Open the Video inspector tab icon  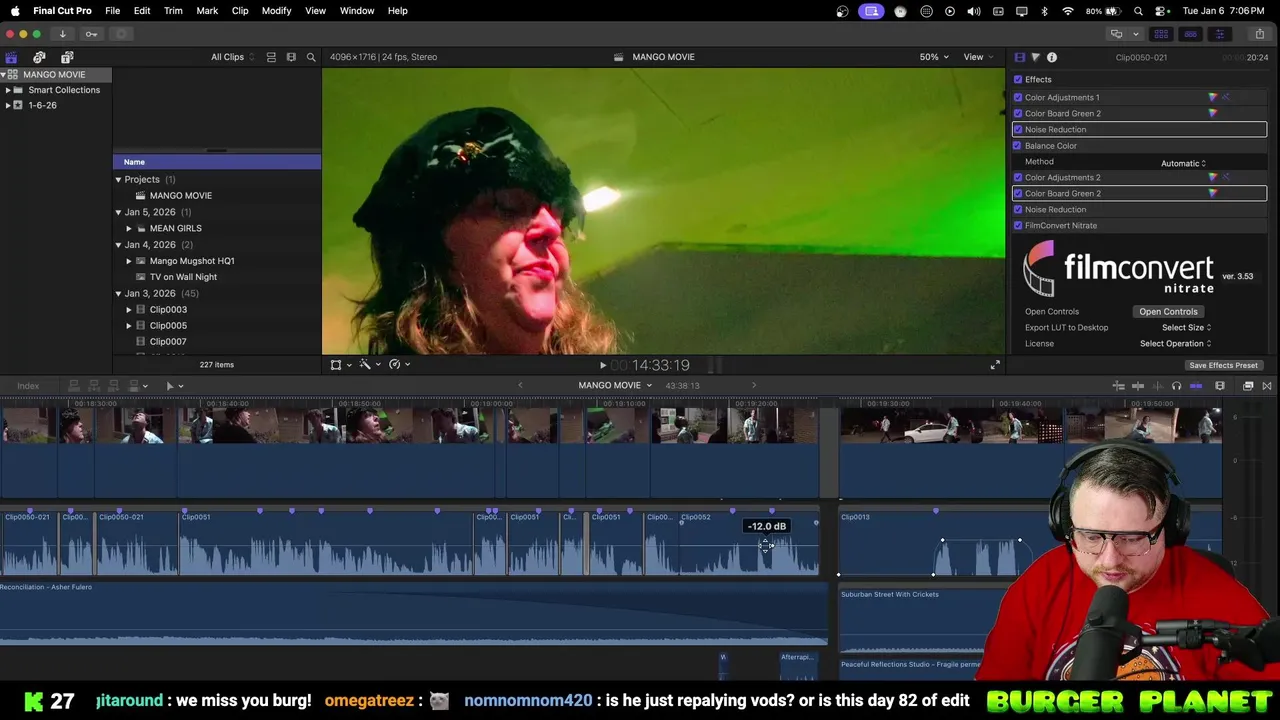(x=1019, y=57)
